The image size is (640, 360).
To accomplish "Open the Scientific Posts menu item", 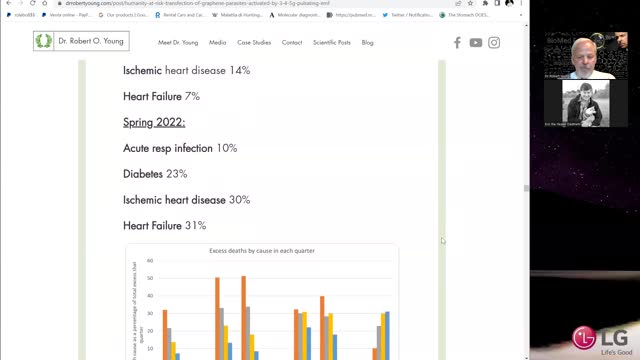I will pyautogui.click(x=332, y=42).
